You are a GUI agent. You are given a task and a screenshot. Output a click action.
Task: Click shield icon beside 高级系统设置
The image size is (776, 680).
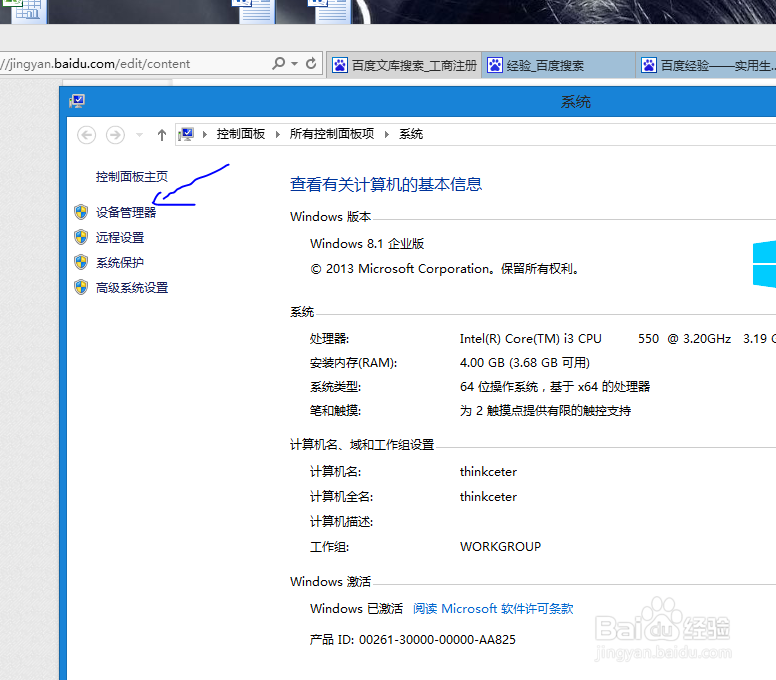(81, 287)
